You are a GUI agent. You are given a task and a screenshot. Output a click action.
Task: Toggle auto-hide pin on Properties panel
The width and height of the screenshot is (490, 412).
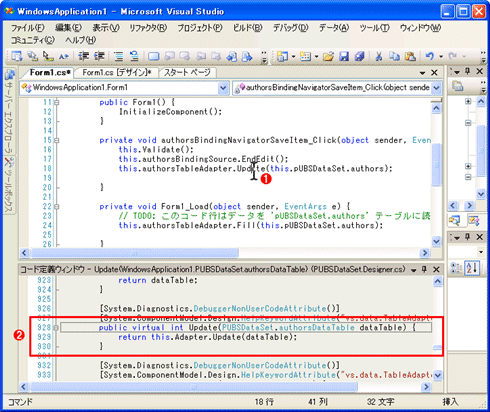tap(468, 237)
